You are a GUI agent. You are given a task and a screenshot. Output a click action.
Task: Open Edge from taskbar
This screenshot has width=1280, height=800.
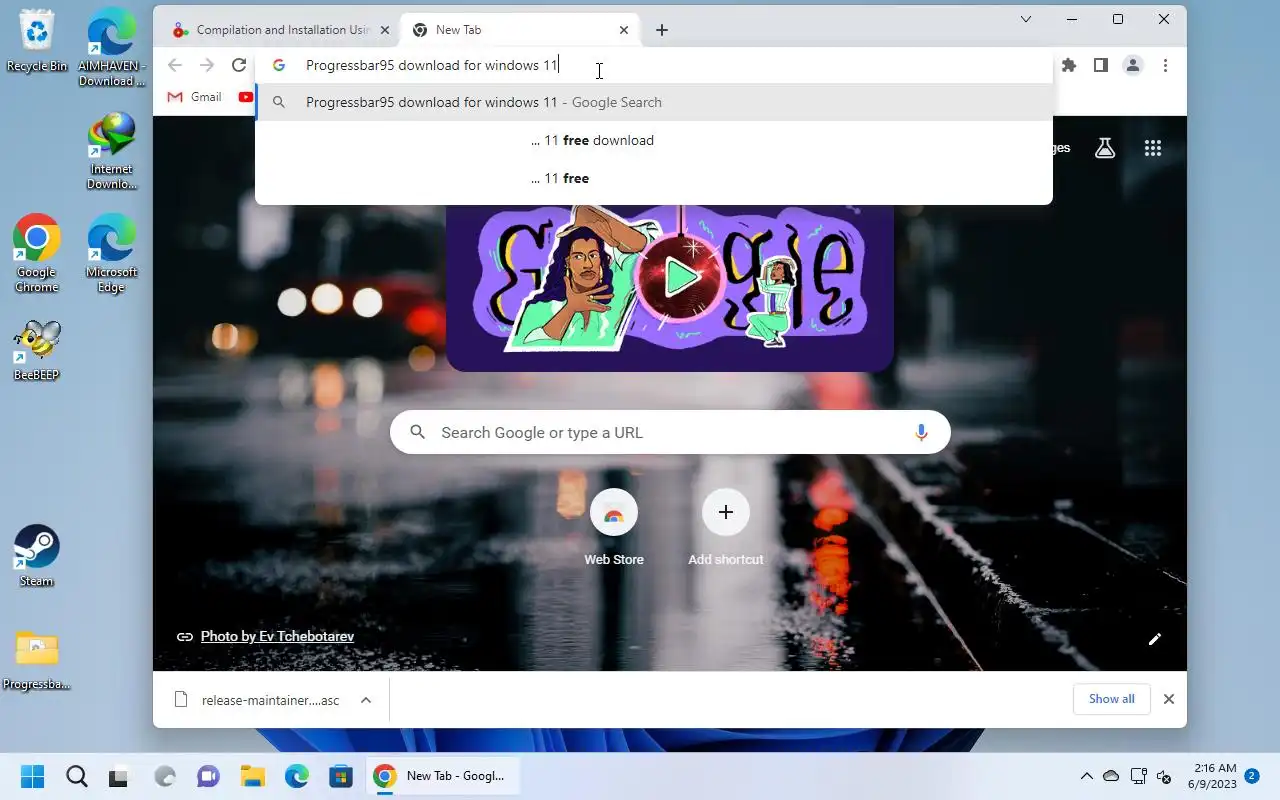[297, 776]
